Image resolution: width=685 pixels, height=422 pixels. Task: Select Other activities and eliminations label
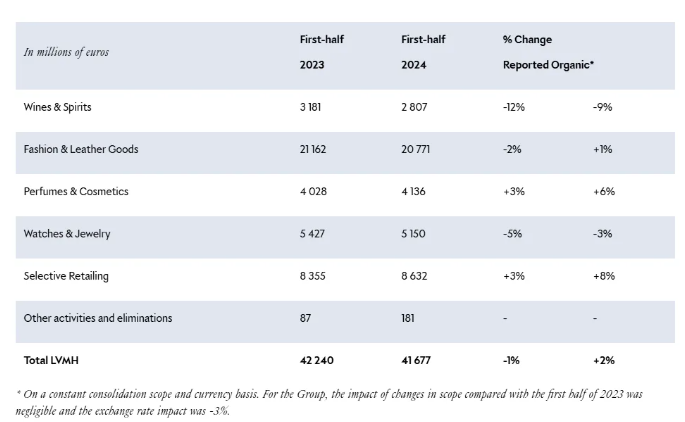pos(98,318)
